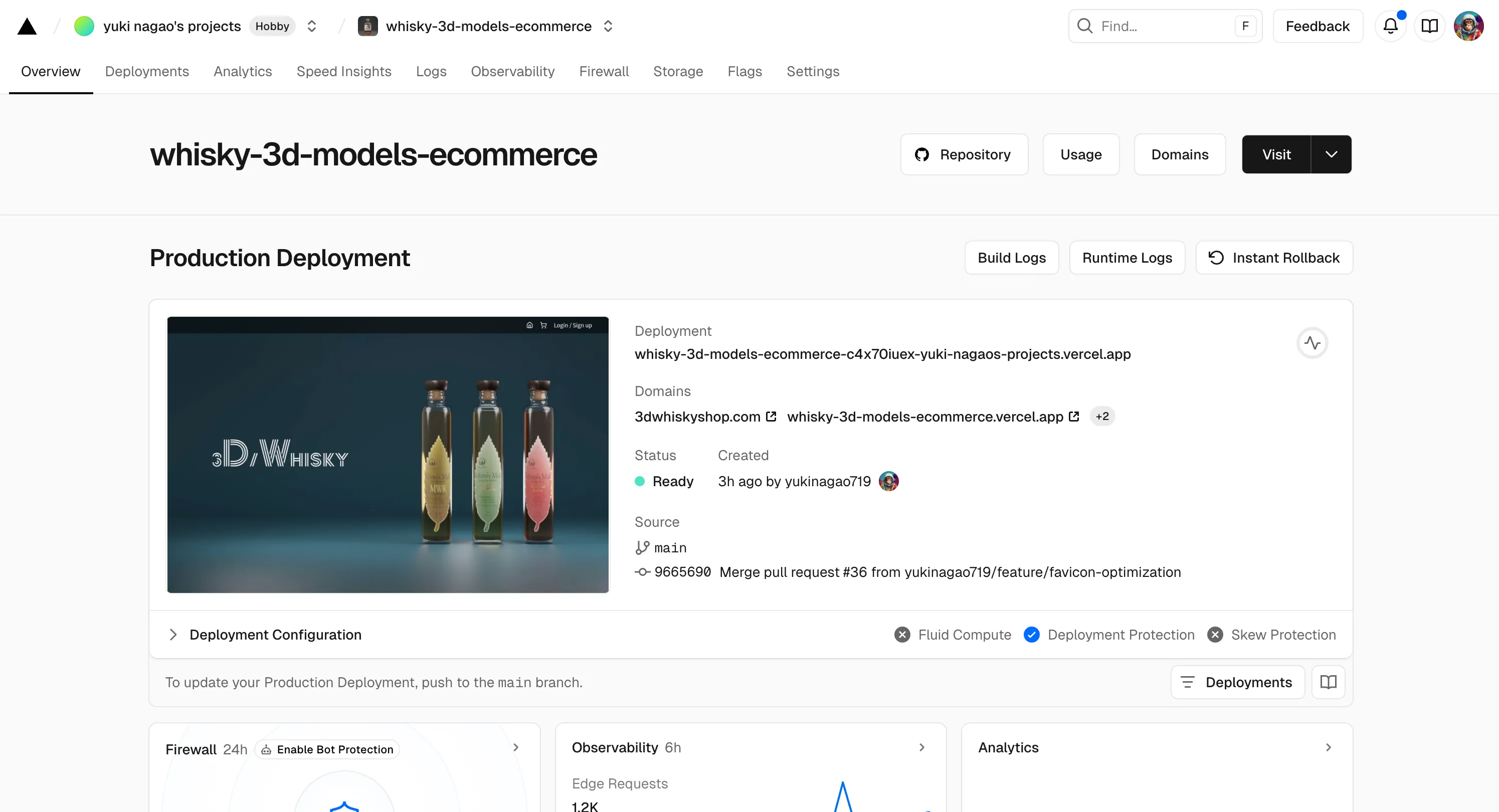Click the Repository button with GitHub icon
The width and height of the screenshot is (1499, 812).
click(964, 155)
